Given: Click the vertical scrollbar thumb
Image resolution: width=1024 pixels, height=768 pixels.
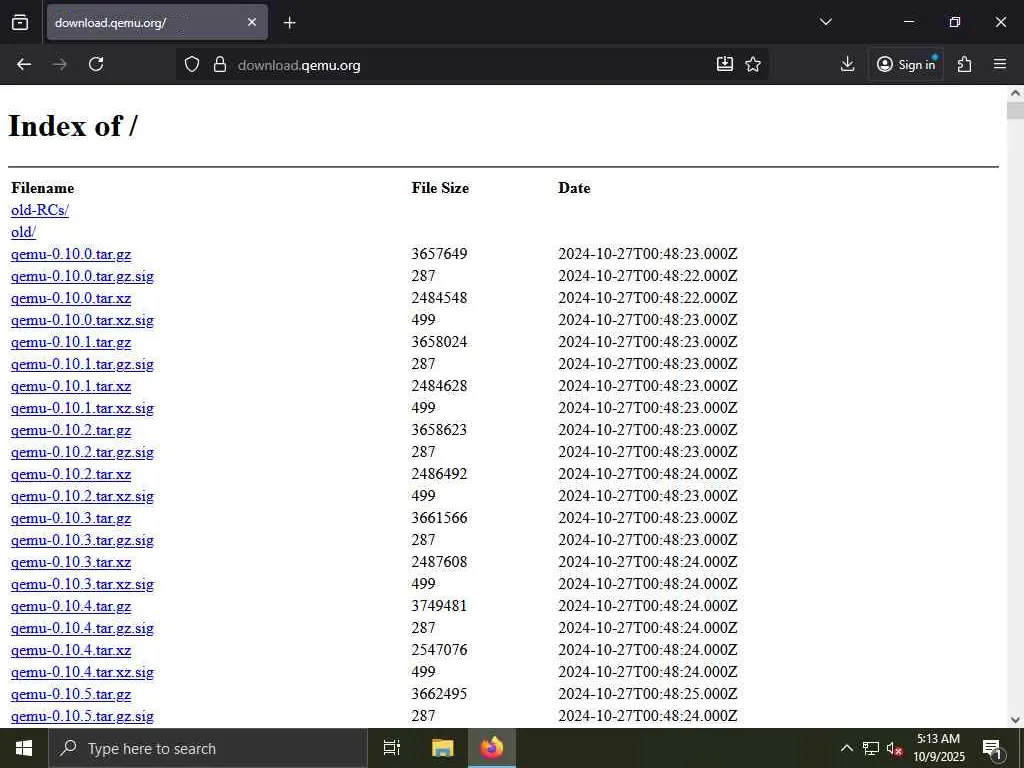Looking at the screenshot, I should pos(1015,110).
